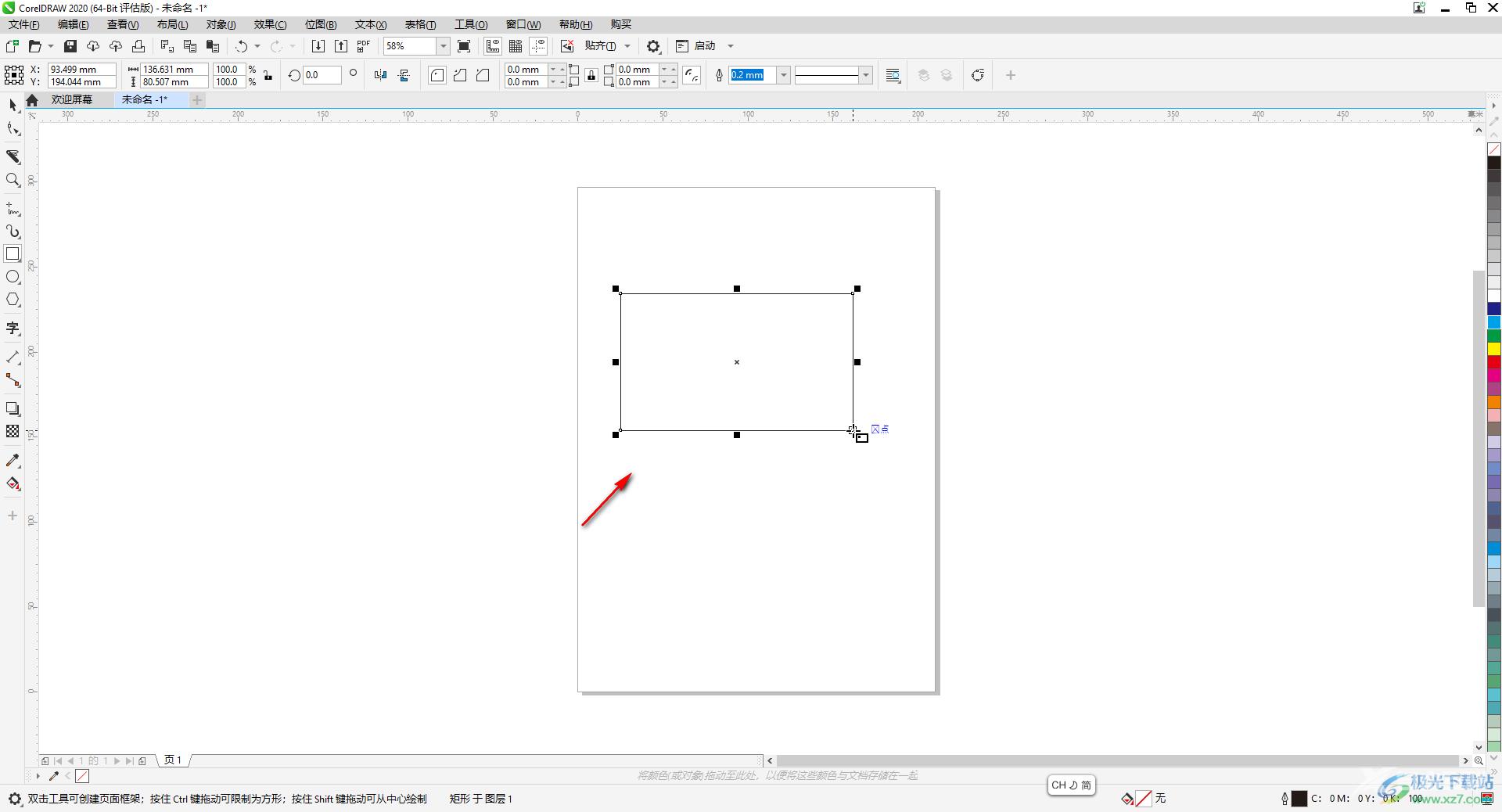Click the Mirror vertically icon
This screenshot has width=1502, height=812.
pyautogui.click(x=404, y=75)
